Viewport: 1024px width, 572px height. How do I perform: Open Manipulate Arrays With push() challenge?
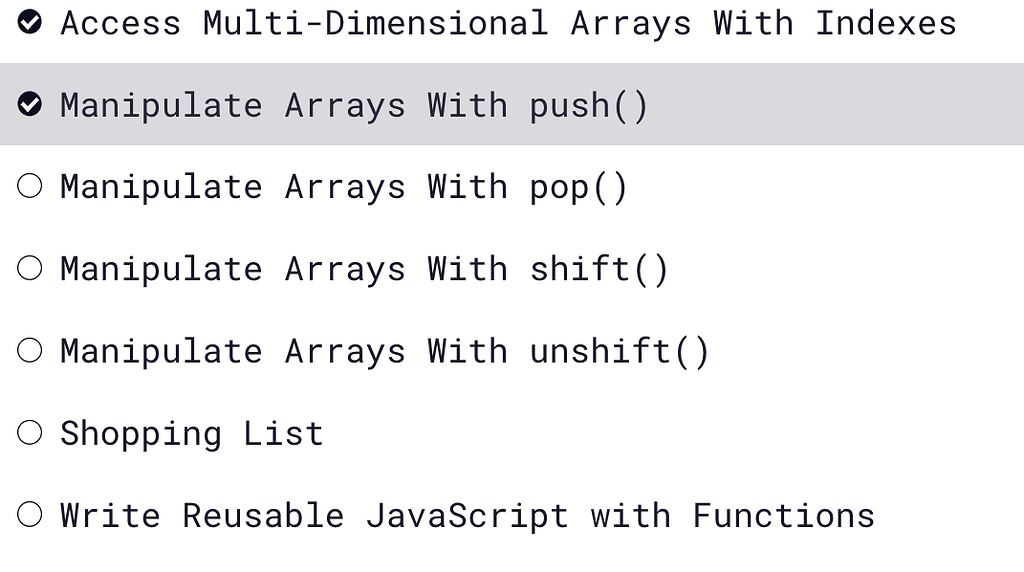point(354,106)
